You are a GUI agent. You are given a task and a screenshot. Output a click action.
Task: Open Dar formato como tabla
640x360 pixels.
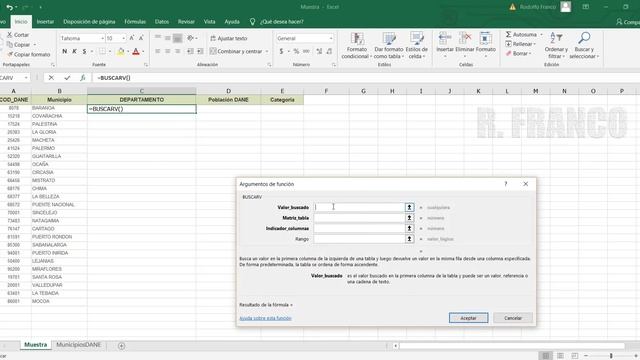(389, 45)
